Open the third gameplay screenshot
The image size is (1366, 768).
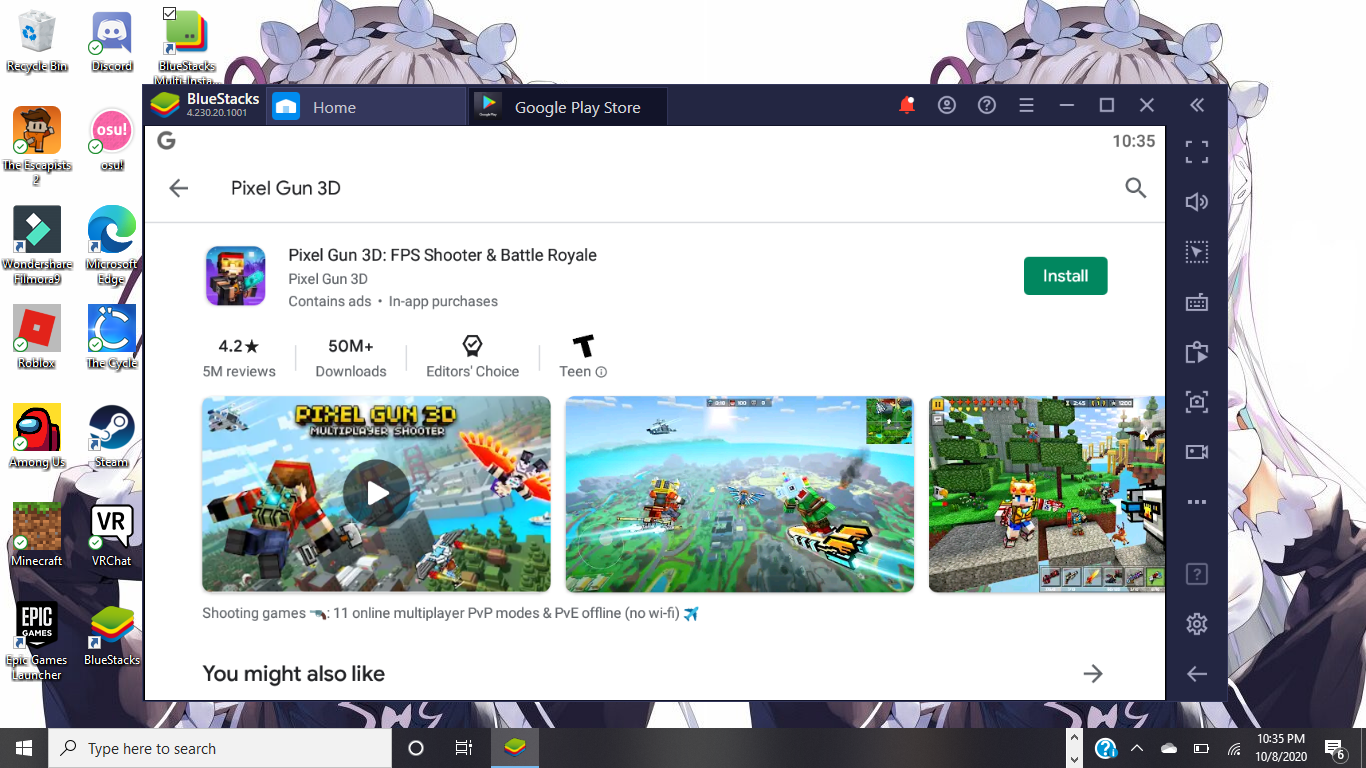1047,494
